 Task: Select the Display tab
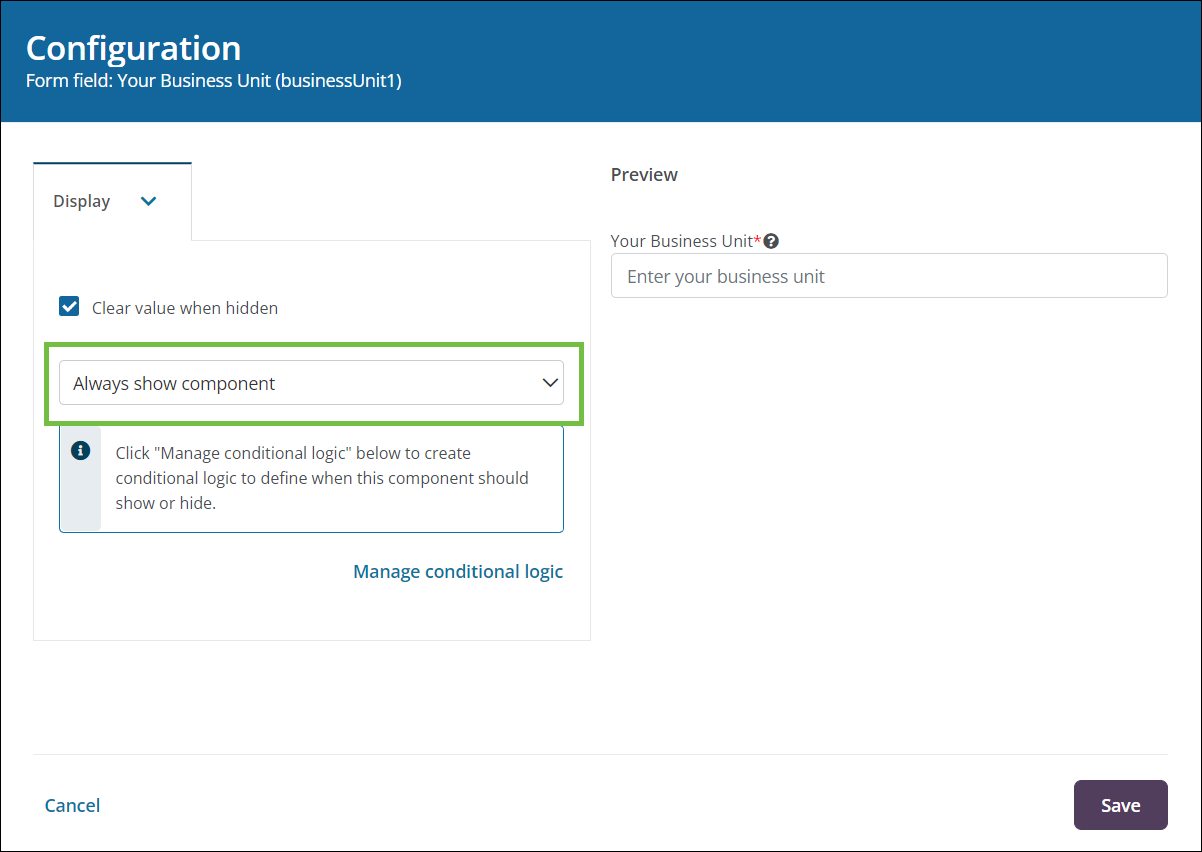(82, 201)
